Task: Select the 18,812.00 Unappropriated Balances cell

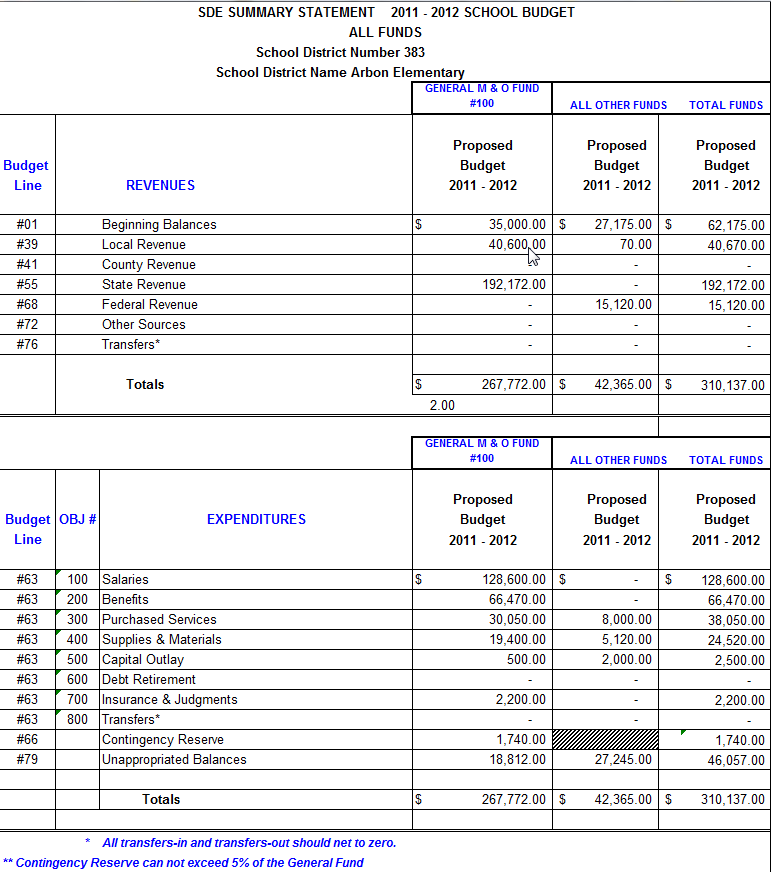Action: (x=482, y=760)
